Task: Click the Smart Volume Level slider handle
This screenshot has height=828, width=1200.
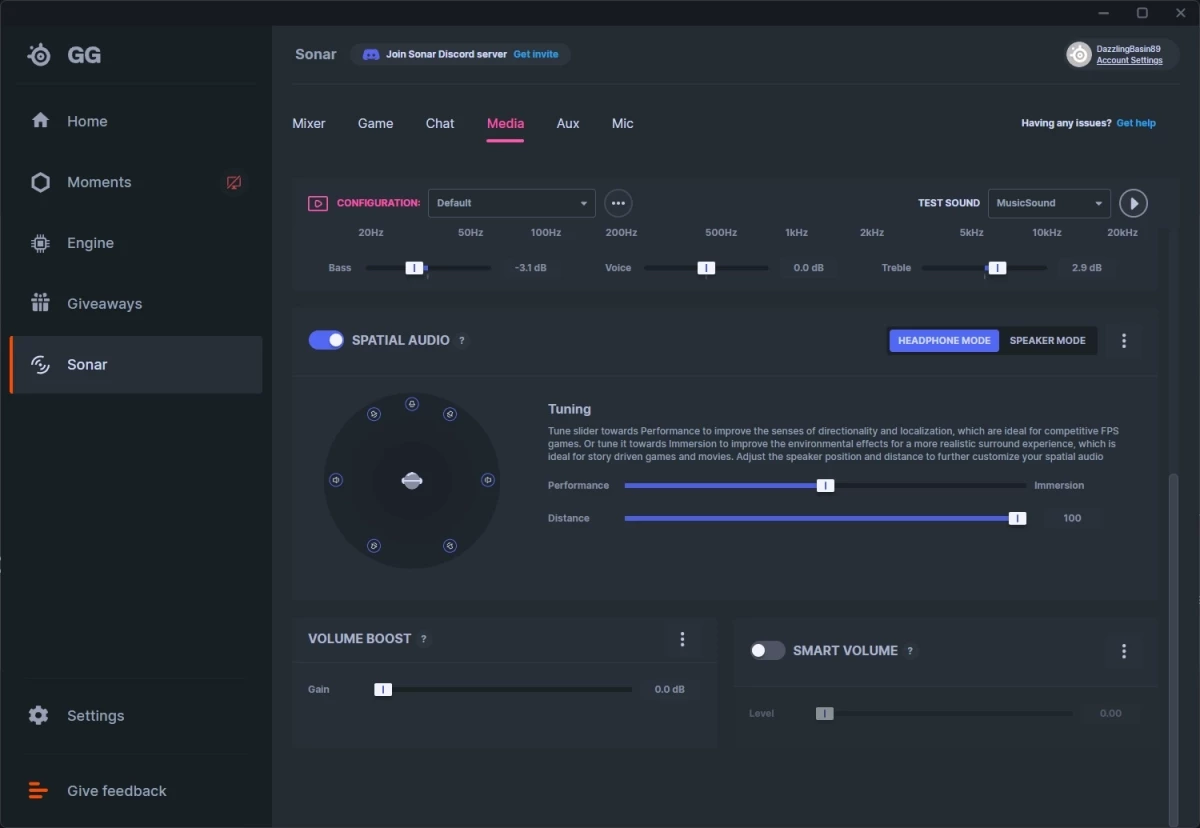Action: coord(824,713)
